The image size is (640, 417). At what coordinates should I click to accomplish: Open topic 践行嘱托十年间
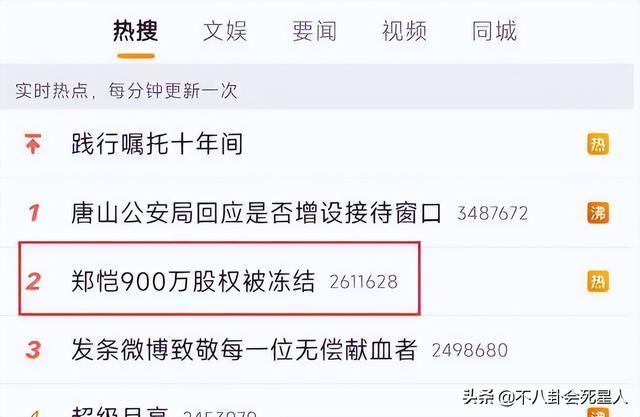(x=157, y=144)
